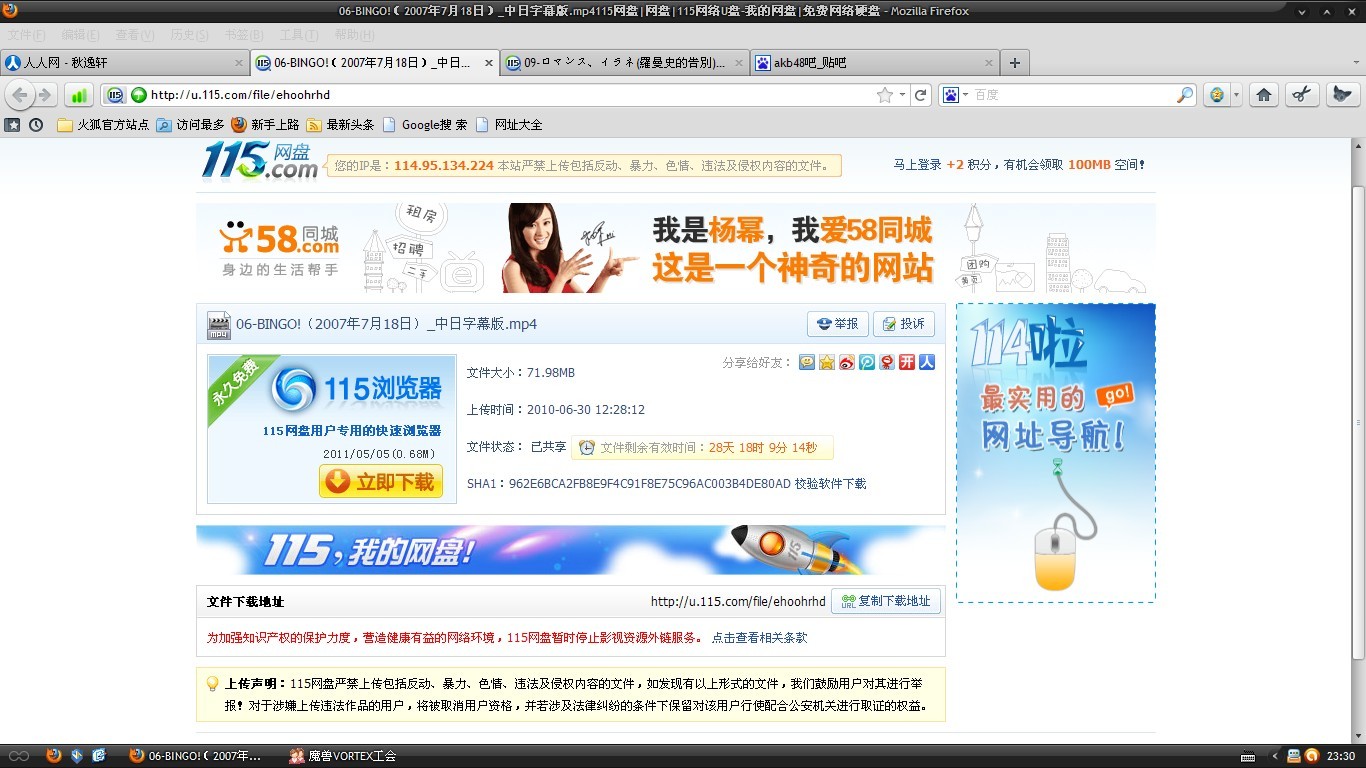1366x768 pixels.
Task: Expand the hidden system tray icons arrow
Action: tap(1276, 756)
